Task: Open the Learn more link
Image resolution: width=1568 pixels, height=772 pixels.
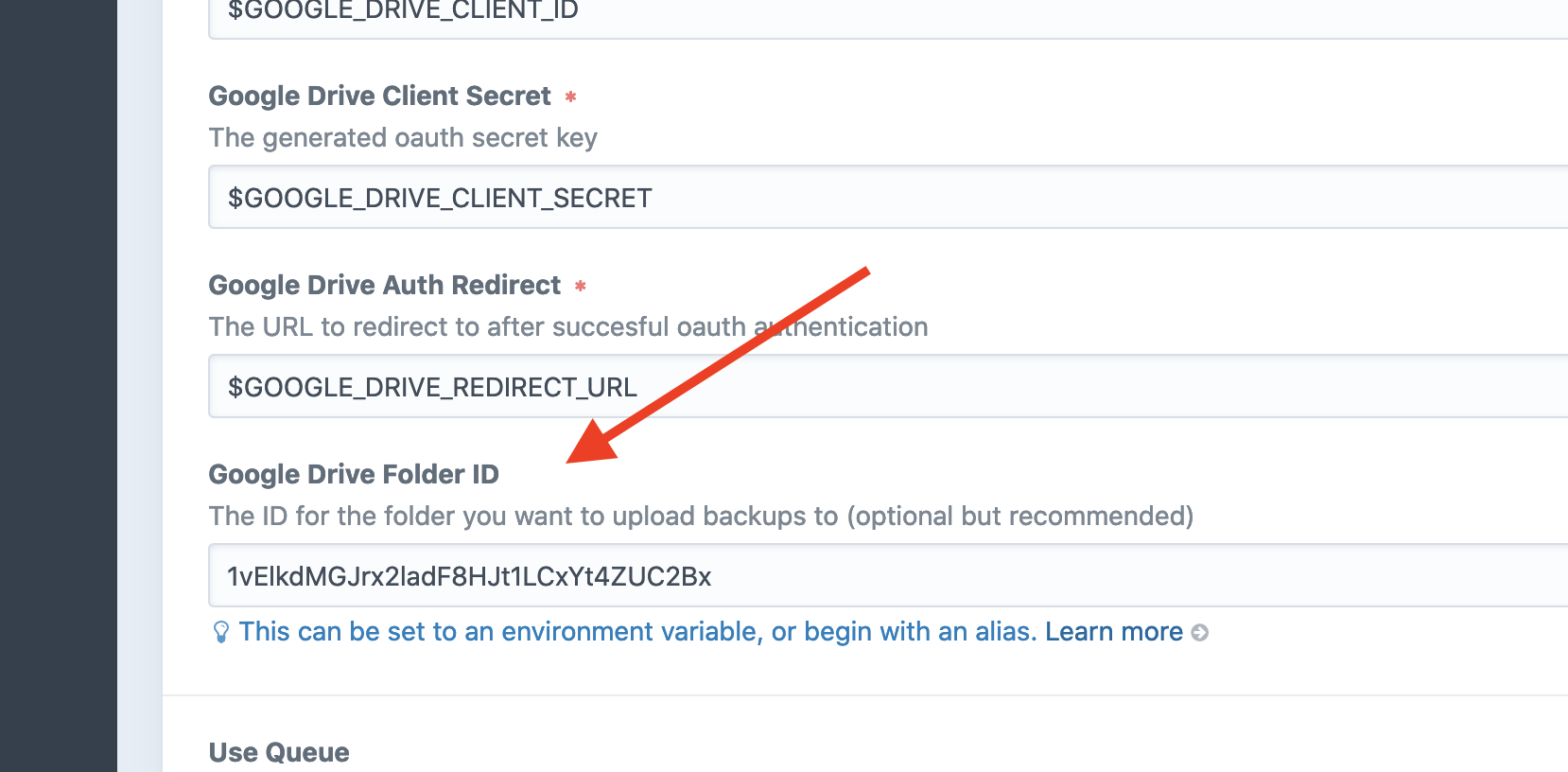Action: point(1113,632)
